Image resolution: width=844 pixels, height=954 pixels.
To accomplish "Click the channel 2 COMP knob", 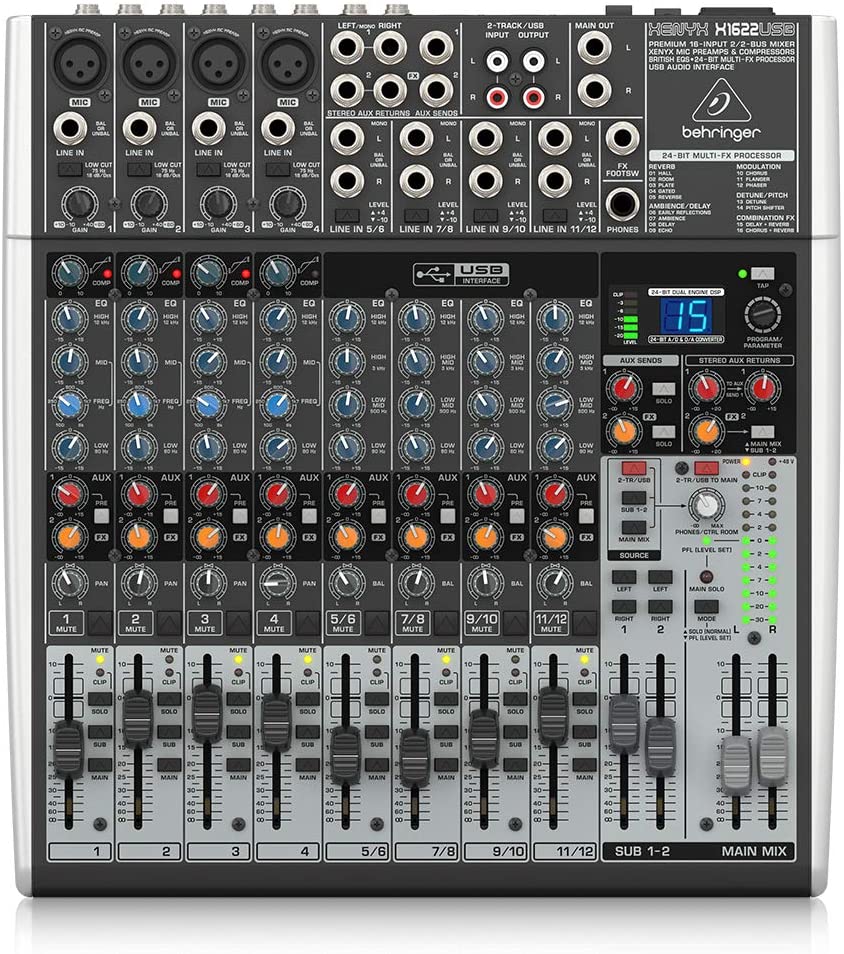I will (139, 271).
